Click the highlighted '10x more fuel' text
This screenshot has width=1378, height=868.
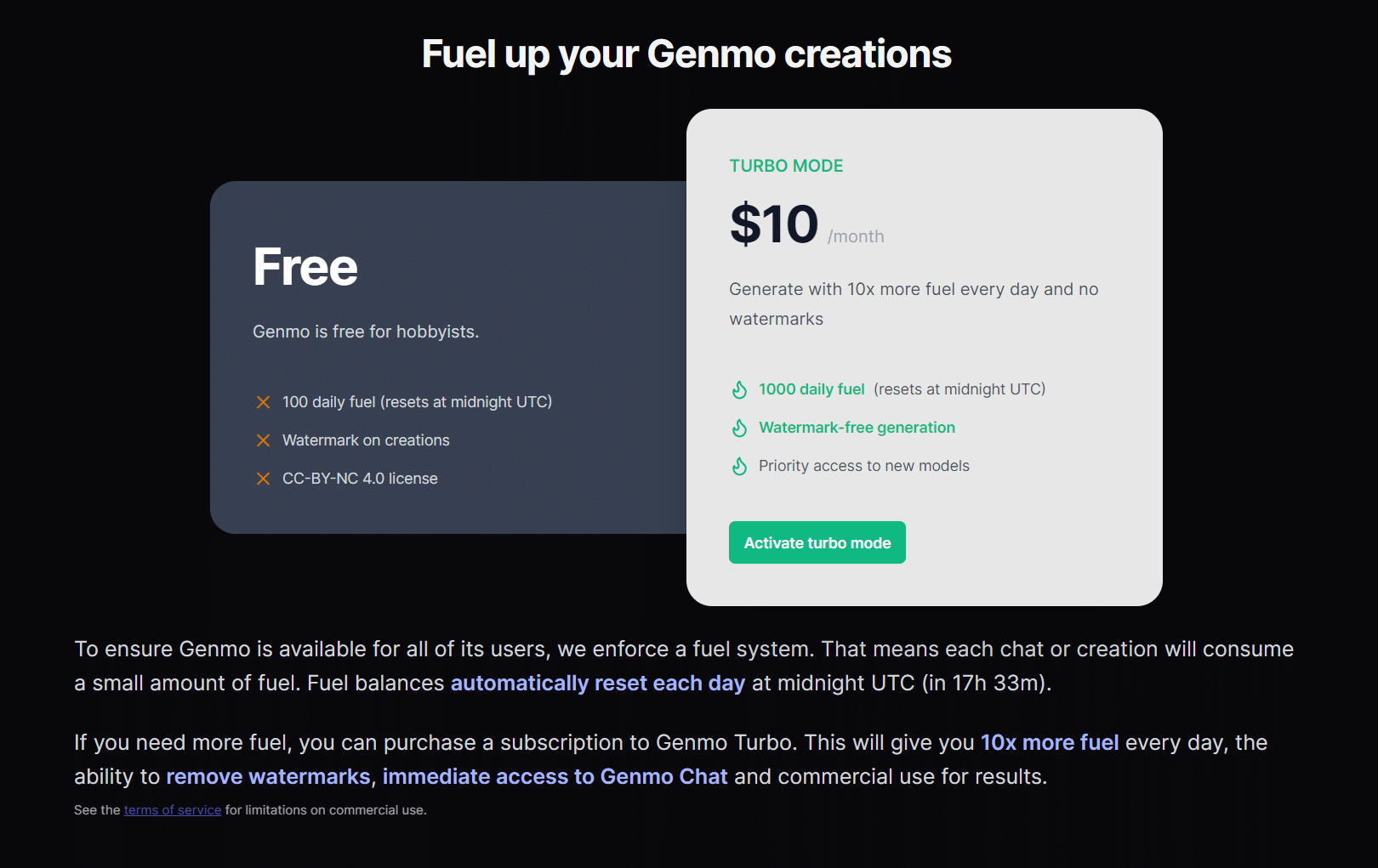1049,743
